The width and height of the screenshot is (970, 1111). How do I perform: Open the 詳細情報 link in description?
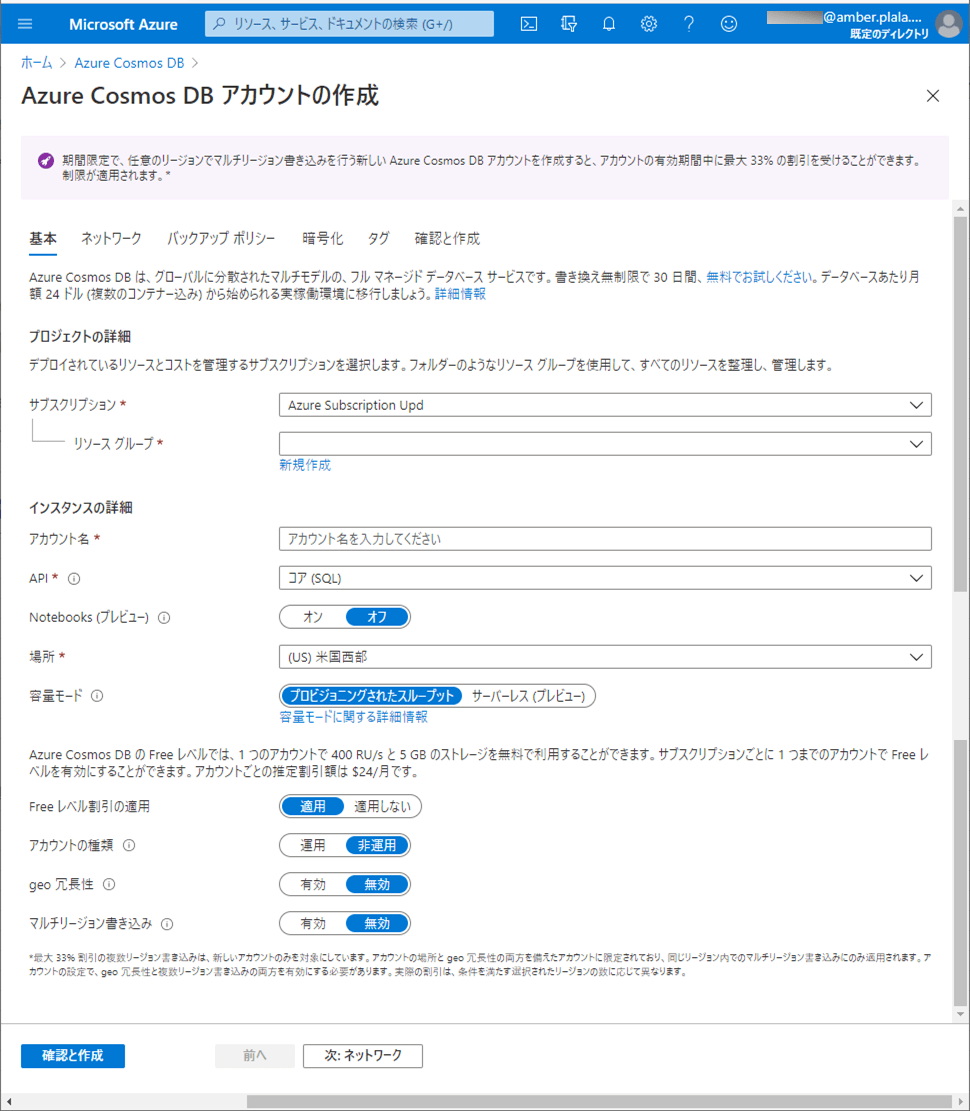tap(460, 294)
